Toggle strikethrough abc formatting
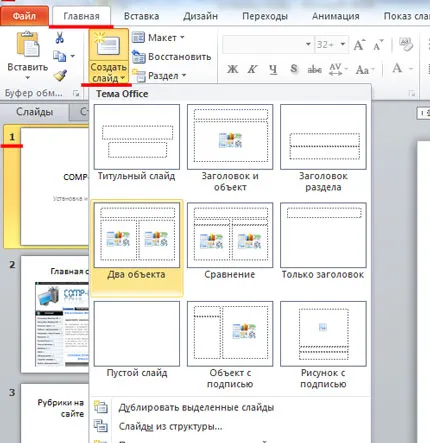The width and height of the screenshot is (430, 443). 314,69
